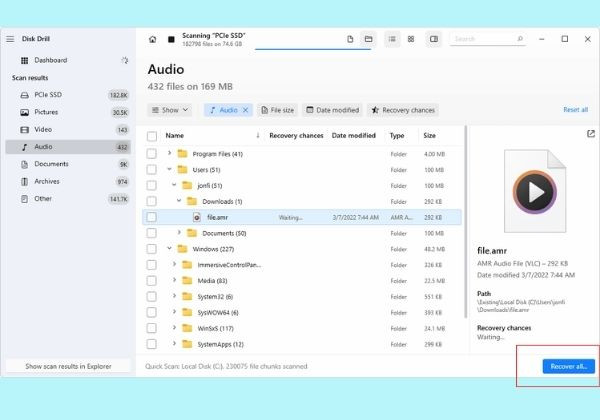Viewport: 600px width, 420px height.
Task: Sort by Type column header
Action: (397, 135)
